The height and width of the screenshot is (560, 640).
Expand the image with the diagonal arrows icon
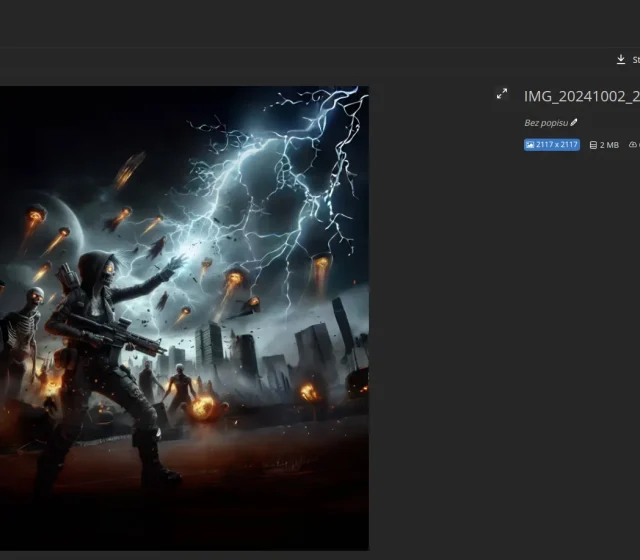tap(502, 94)
